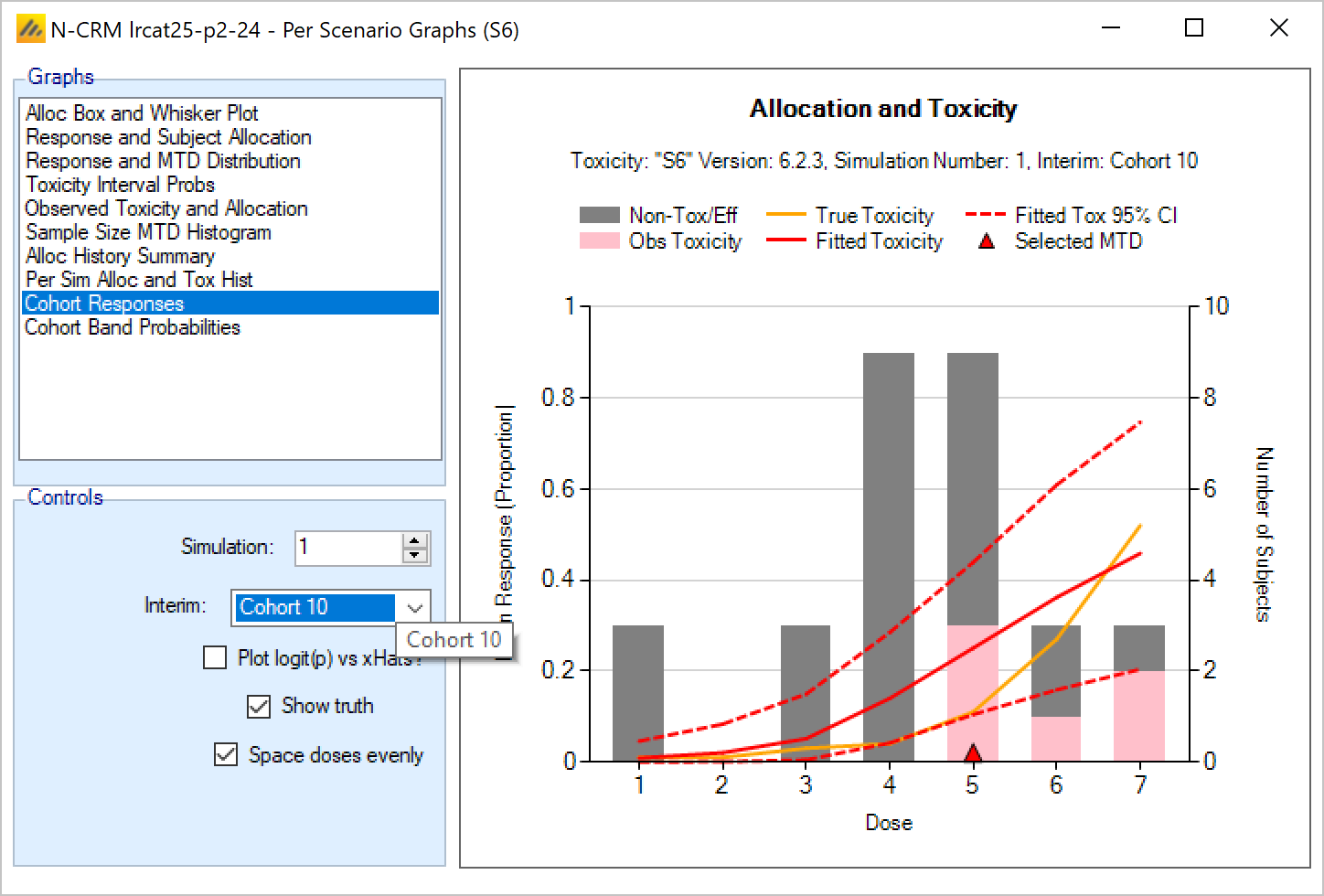Select Sample Size MTD Histogram
The width and height of the screenshot is (1324, 896).
pyautogui.click(x=148, y=232)
